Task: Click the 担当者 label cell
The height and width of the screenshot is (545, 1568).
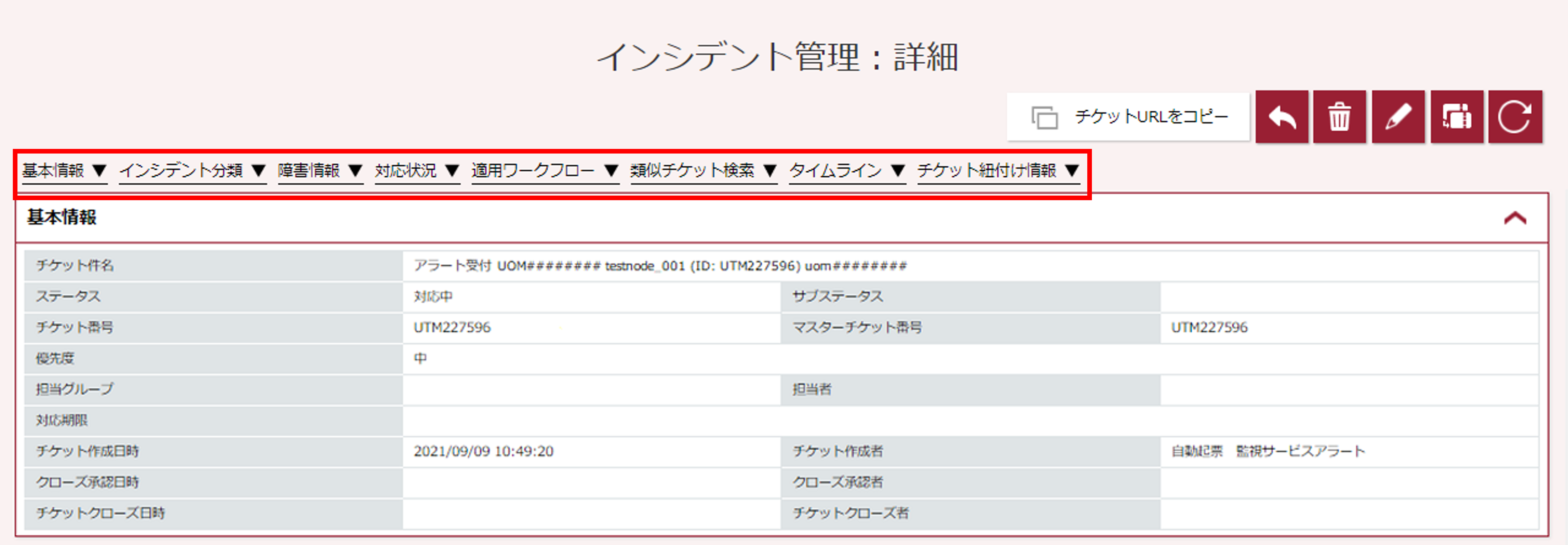Action: [970, 389]
